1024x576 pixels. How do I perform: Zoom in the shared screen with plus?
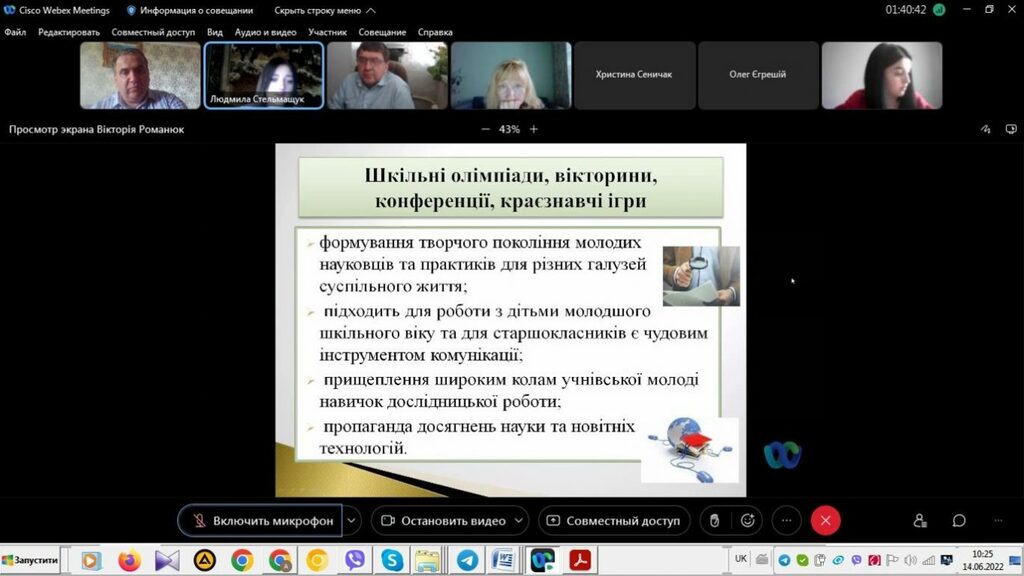click(534, 129)
